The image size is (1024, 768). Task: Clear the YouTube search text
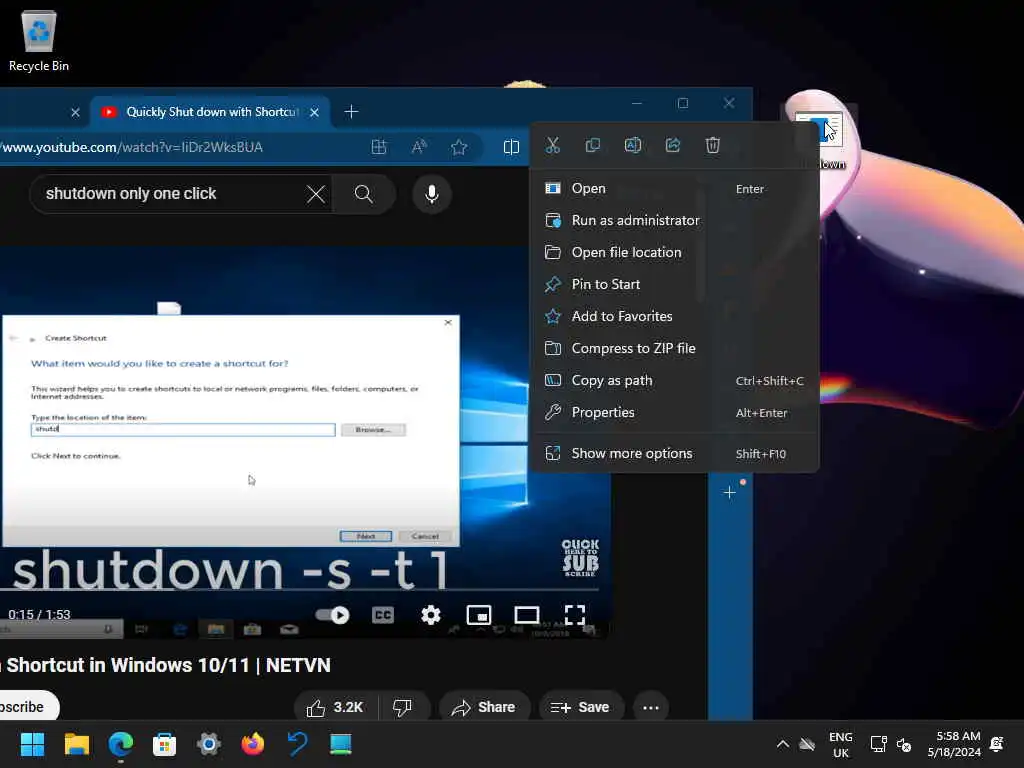click(x=315, y=194)
